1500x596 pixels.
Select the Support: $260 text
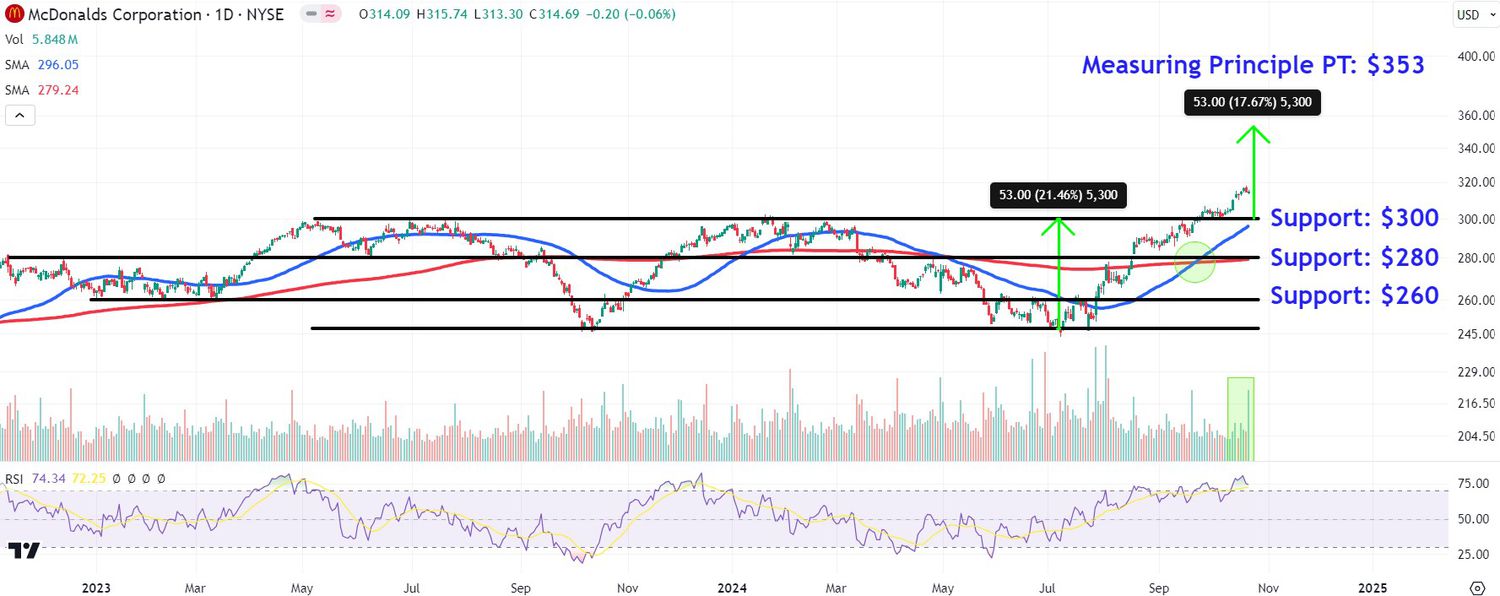point(1354,296)
